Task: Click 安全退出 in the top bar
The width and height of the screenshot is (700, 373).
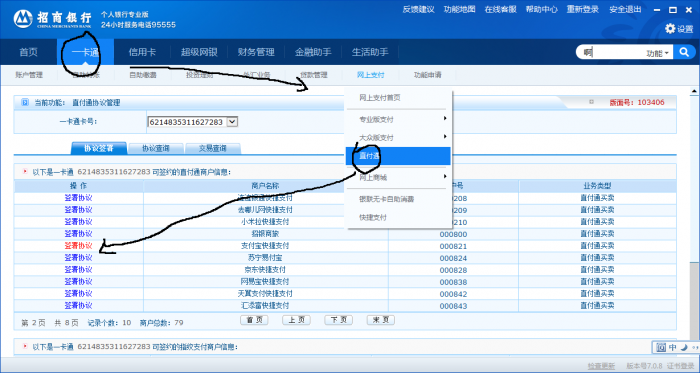Action: [x=625, y=9]
